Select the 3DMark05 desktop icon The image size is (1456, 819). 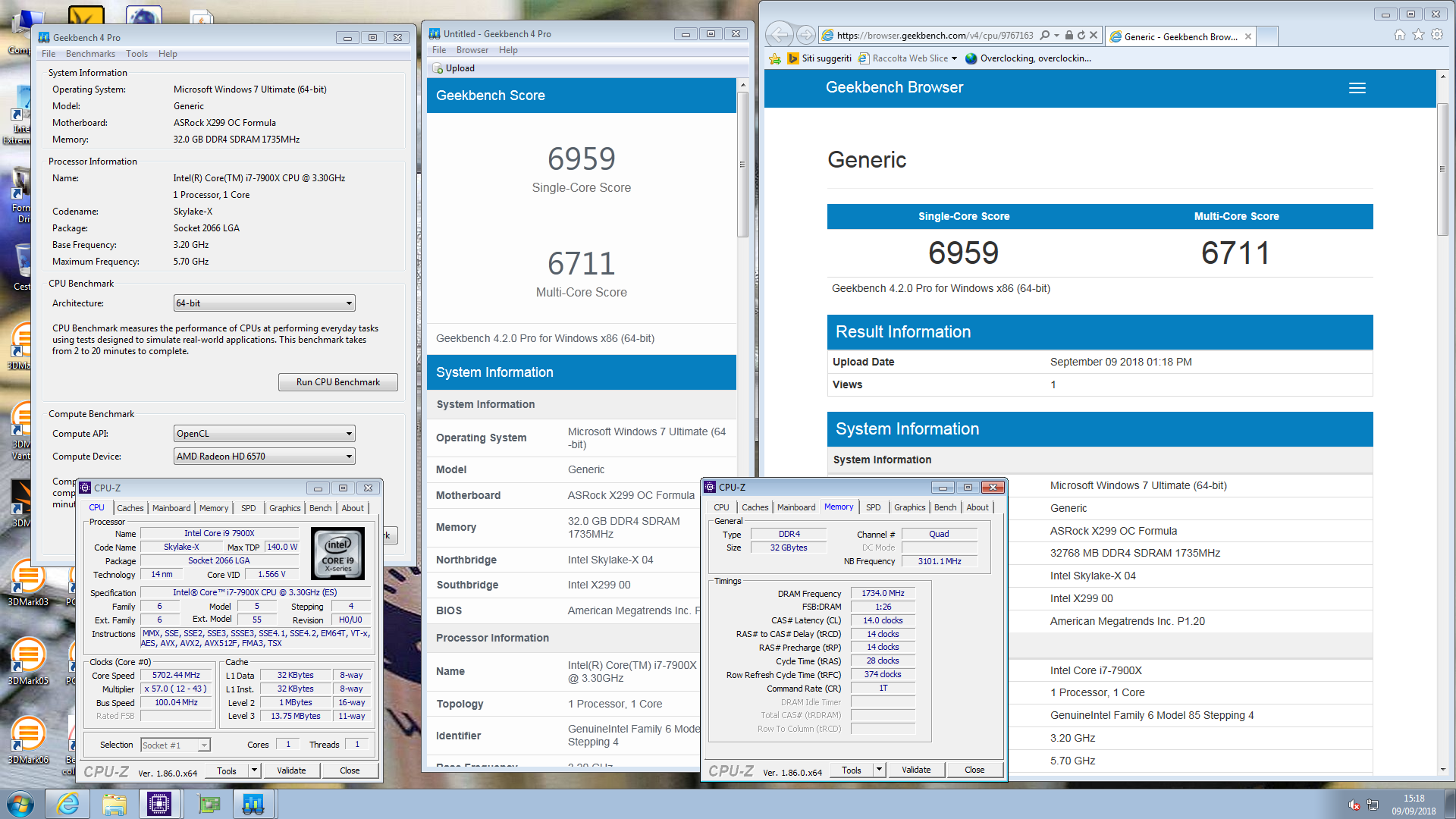tap(28, 662)
